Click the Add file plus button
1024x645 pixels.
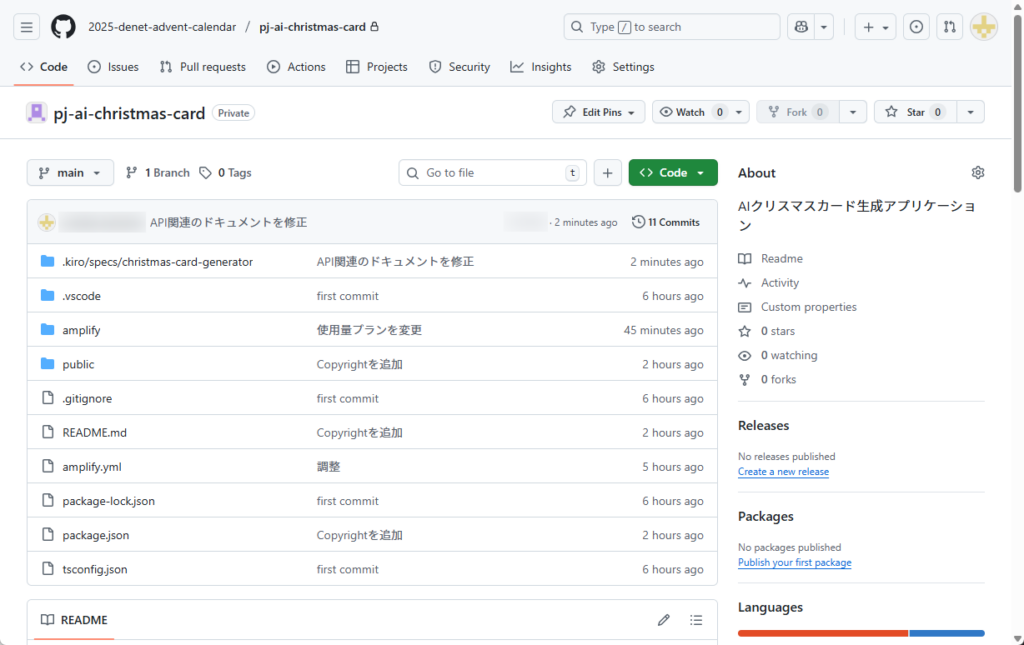607,173
